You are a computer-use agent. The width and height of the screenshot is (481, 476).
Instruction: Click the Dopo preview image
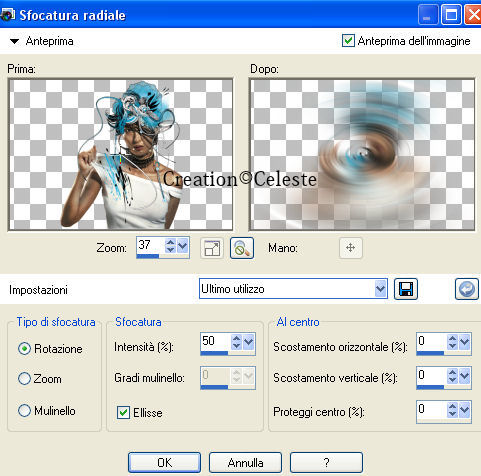pyautogui.click(x=362, y=155)
